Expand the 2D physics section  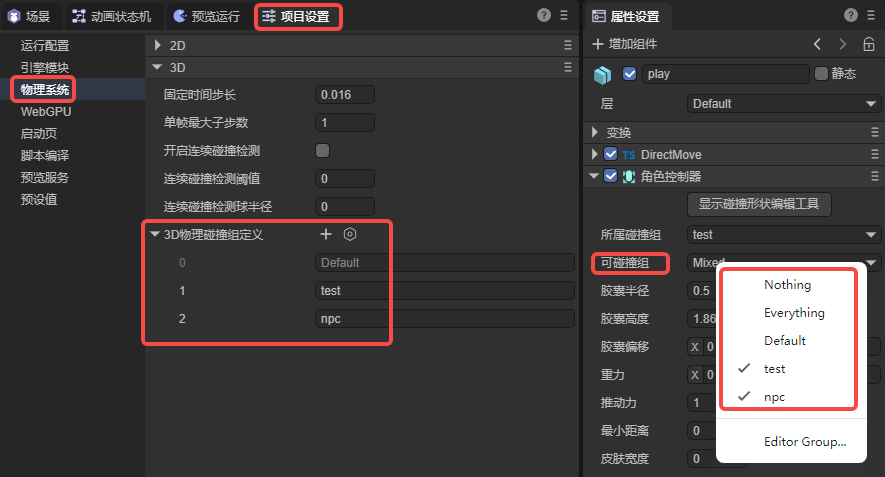[156, 45]
